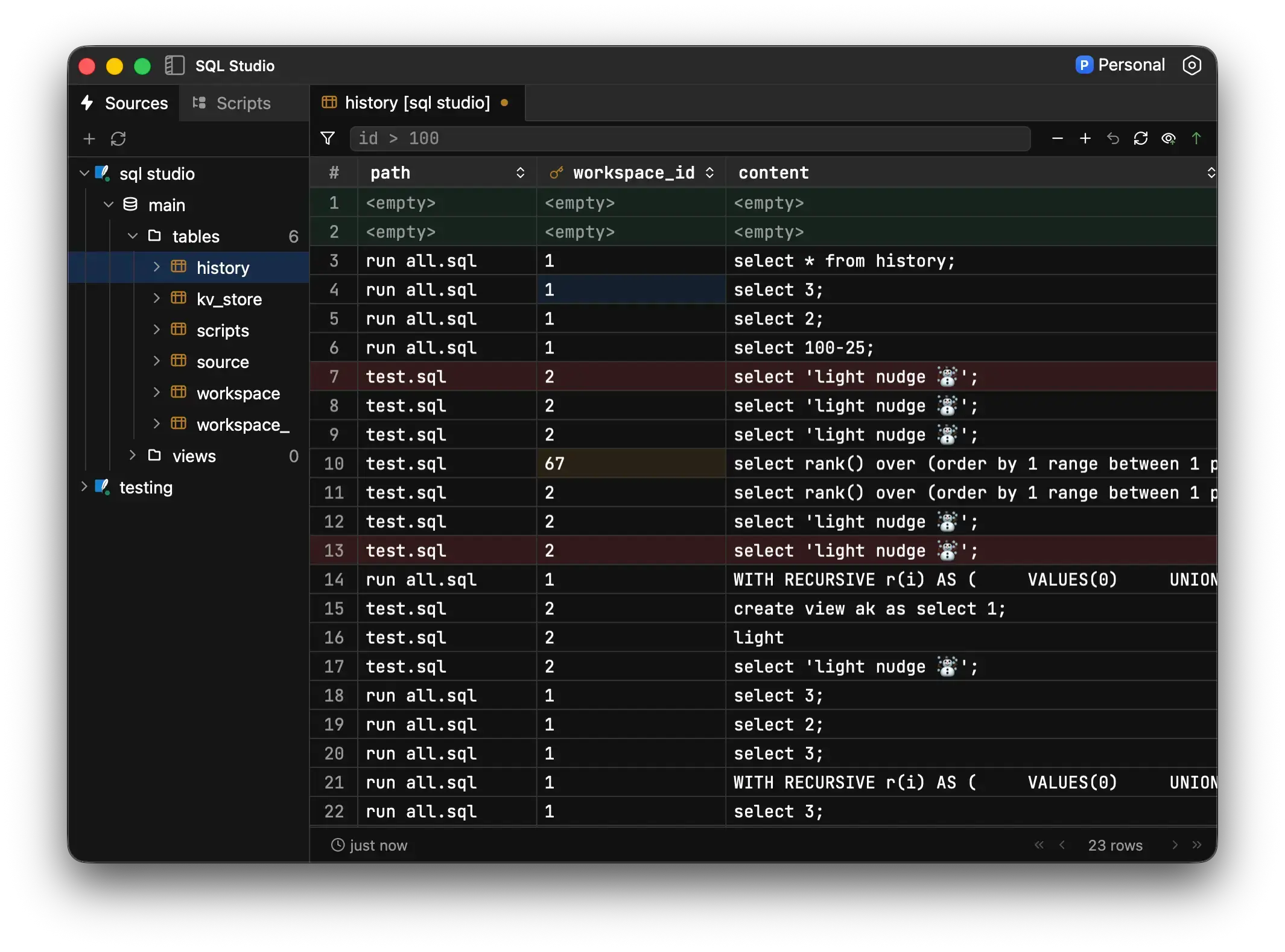The image size is (1285, 952).
Task: Toggle the eye preview icon in the toolbar
Action: click(1168, 139)
